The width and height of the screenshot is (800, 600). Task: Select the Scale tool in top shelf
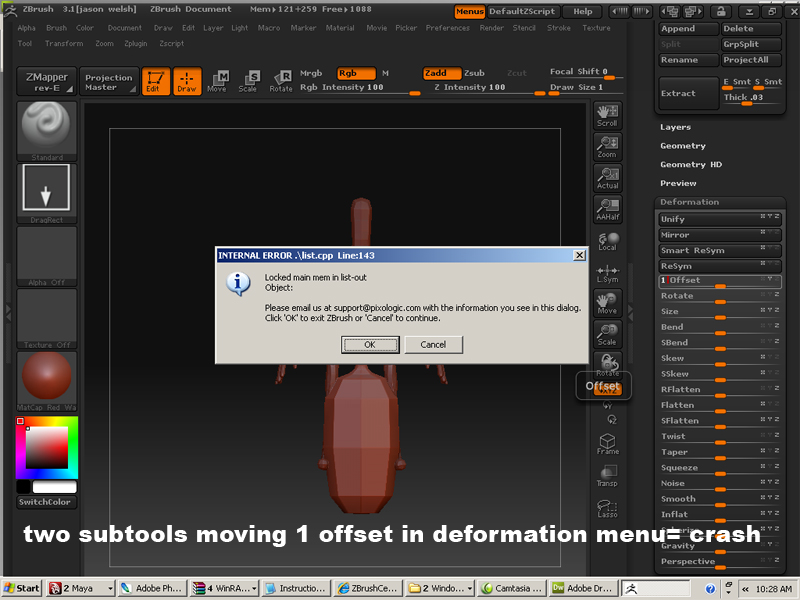pyautogui.click(x=248, y=81)
